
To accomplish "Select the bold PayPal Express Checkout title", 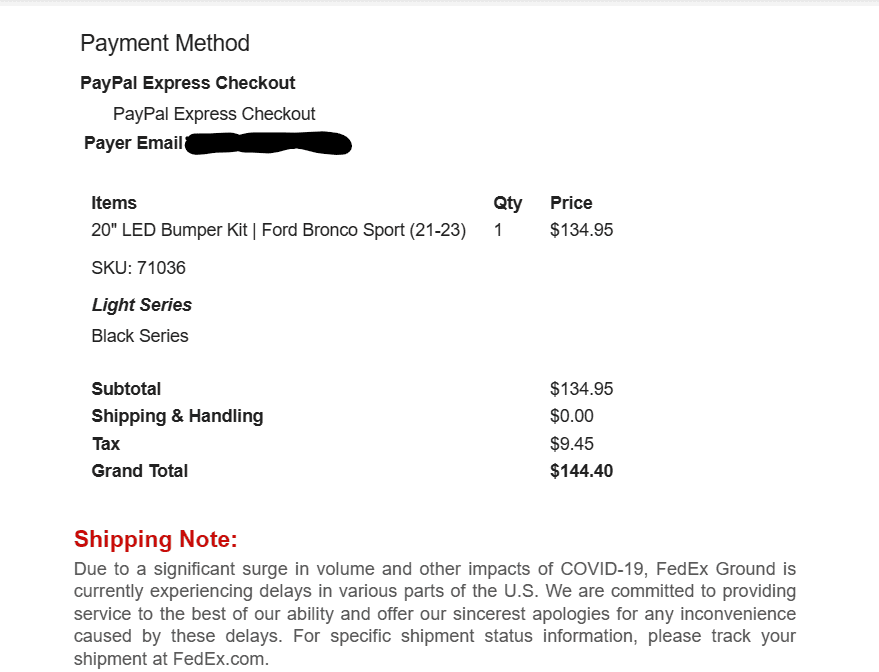I will coord(188,83).
